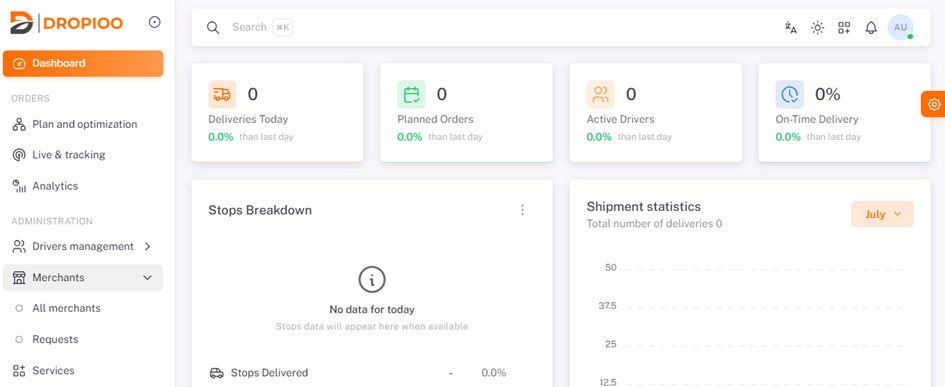The height and width of the screenshot is (387, 945).
Task: Click the Planned Orders calendar icon
Action: tap(412, 95)
